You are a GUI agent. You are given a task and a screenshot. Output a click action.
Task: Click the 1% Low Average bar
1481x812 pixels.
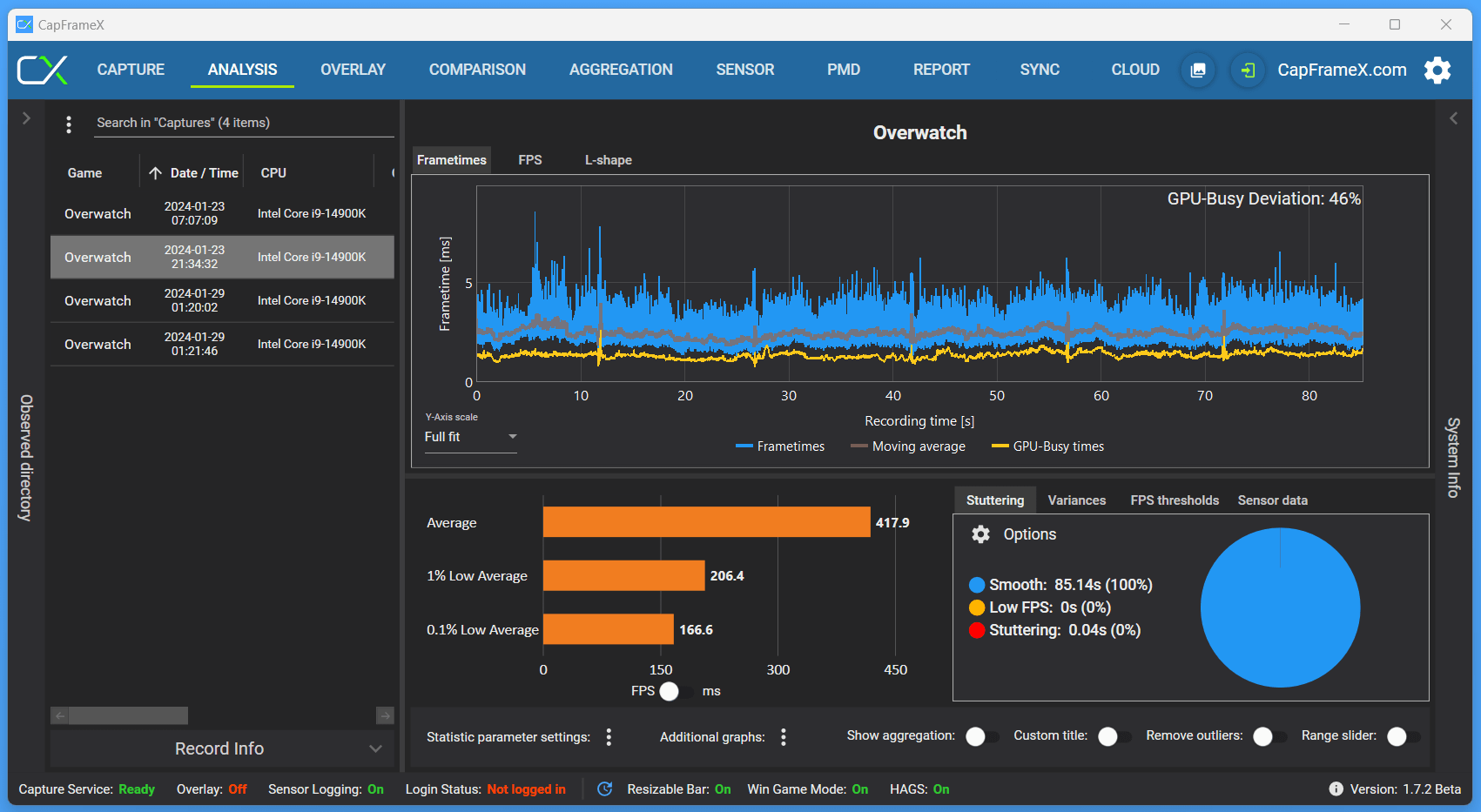pyautogui.click(x=623, y=575)
